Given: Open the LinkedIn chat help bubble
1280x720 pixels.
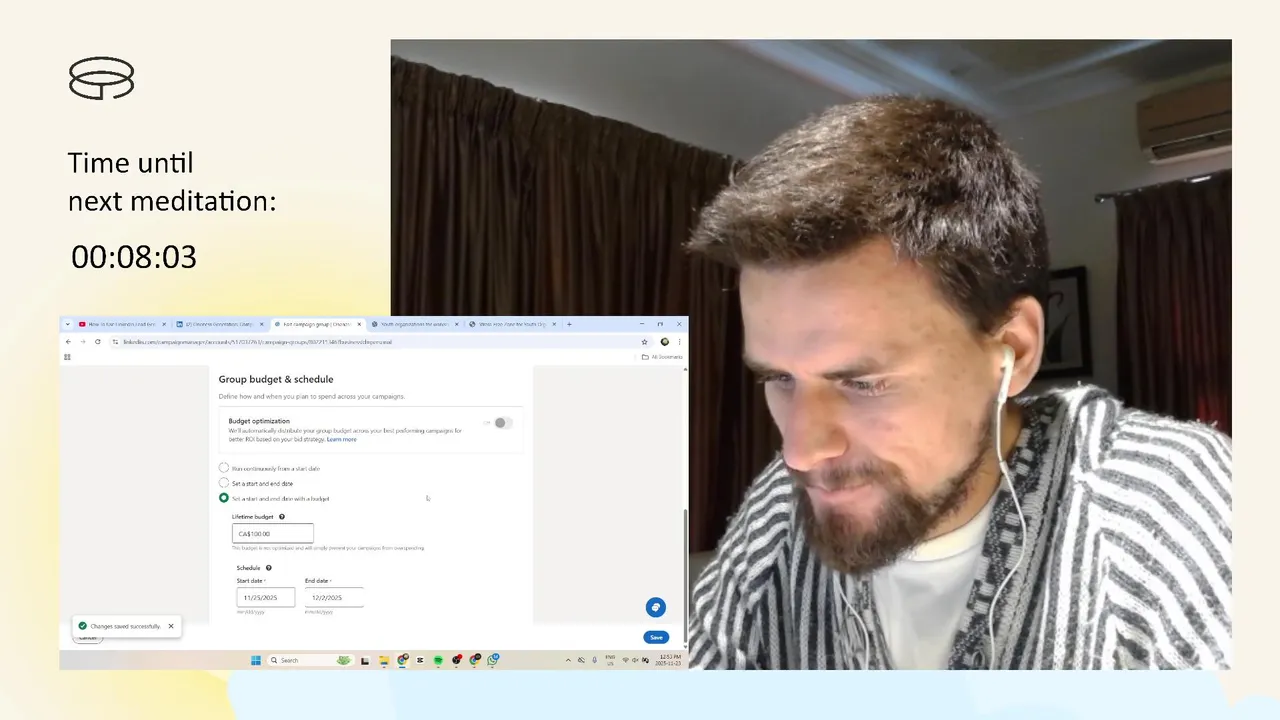Looking at the screenshot, I should click(x=655, y=607).
